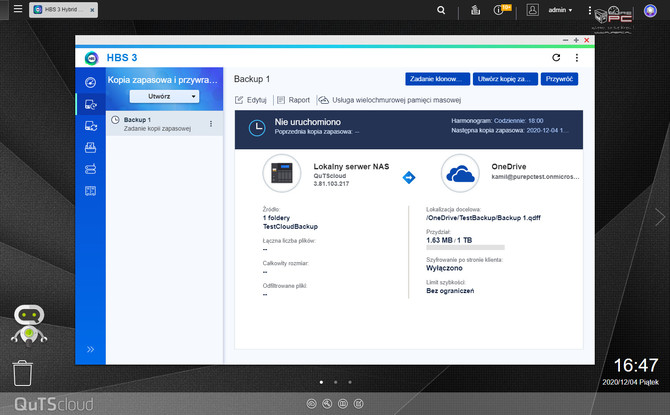Image resolution: width=670 pixels, height=415 pixels.
Task: Open HBS 3 more options menu
Action: [577, 58]
